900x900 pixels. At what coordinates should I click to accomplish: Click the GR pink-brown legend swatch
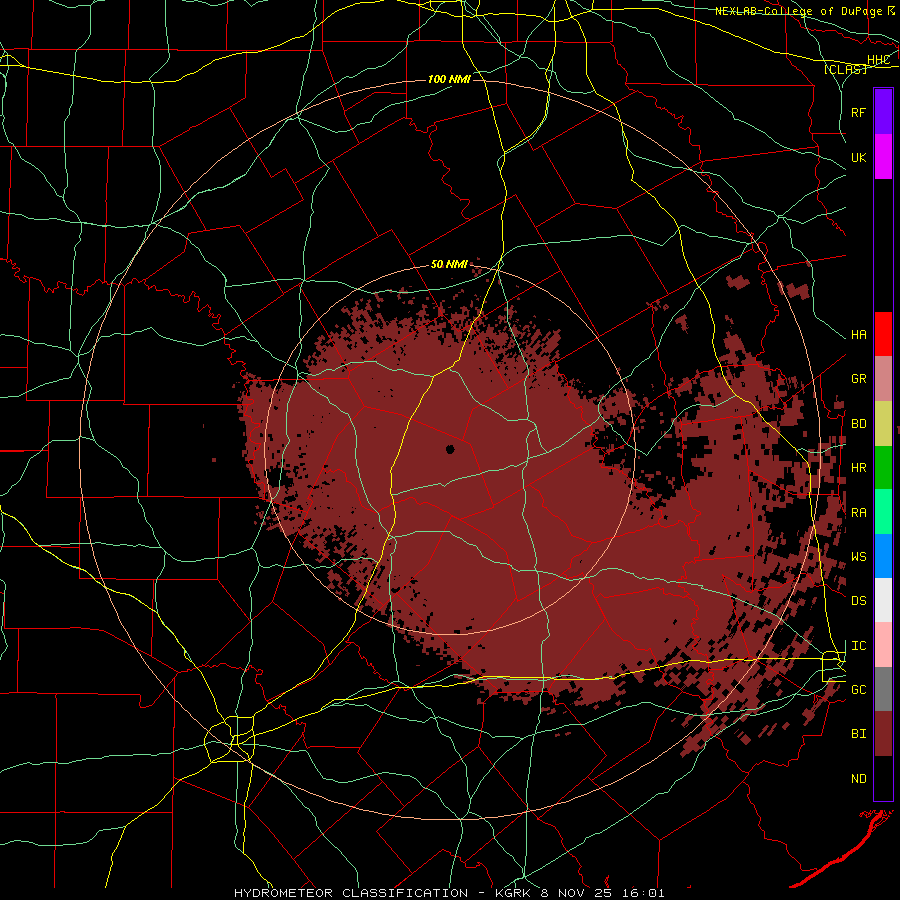click(x=883, y=379)
